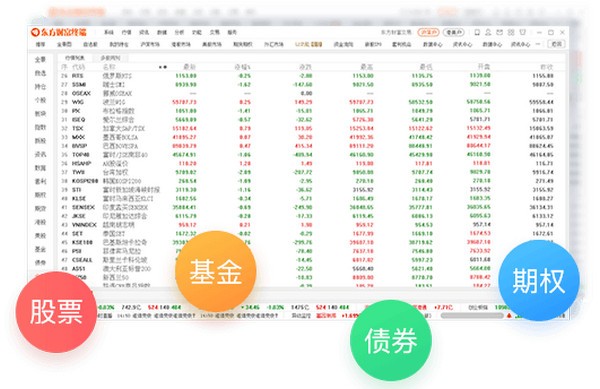600x389 pixels.
Task: Click the red 股票 circle badge
Action: point(56,312)
